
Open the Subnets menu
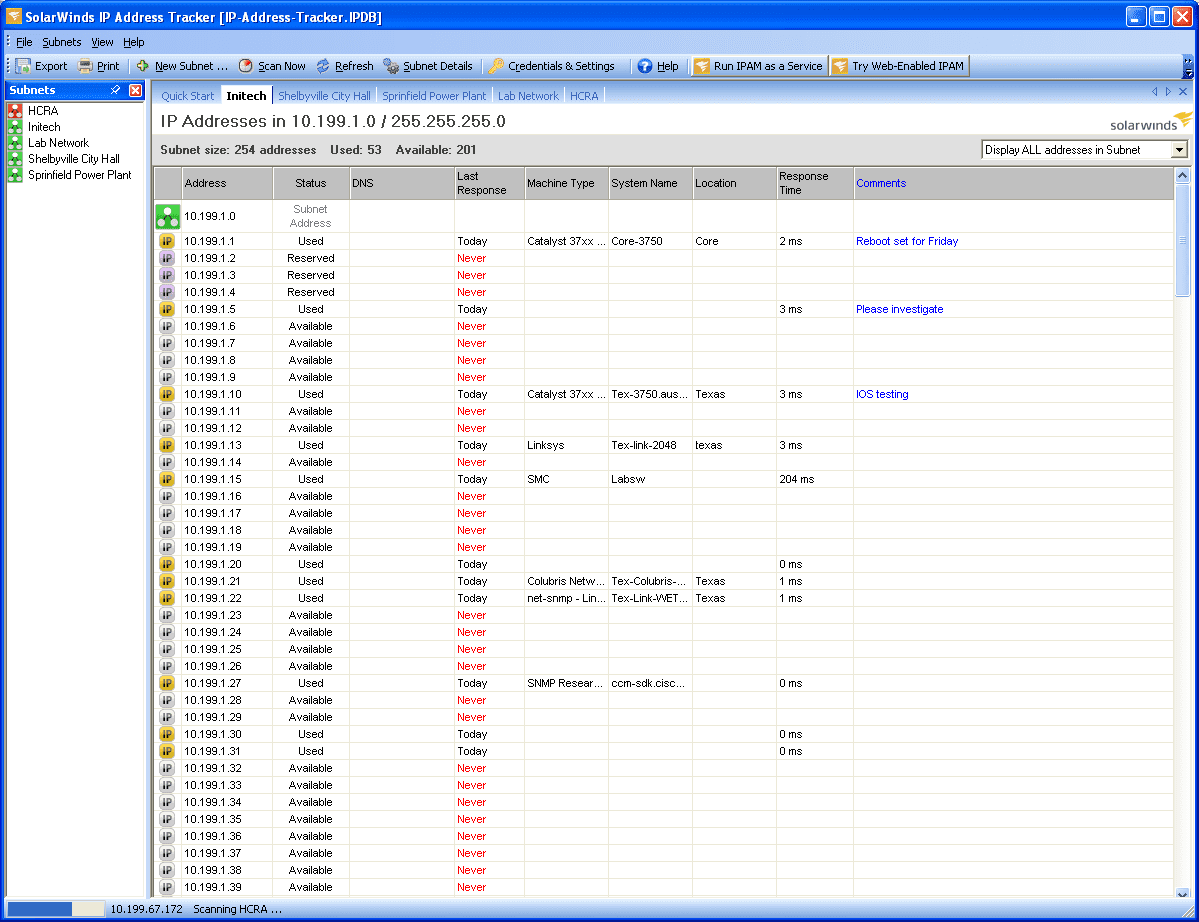point(61,42)
